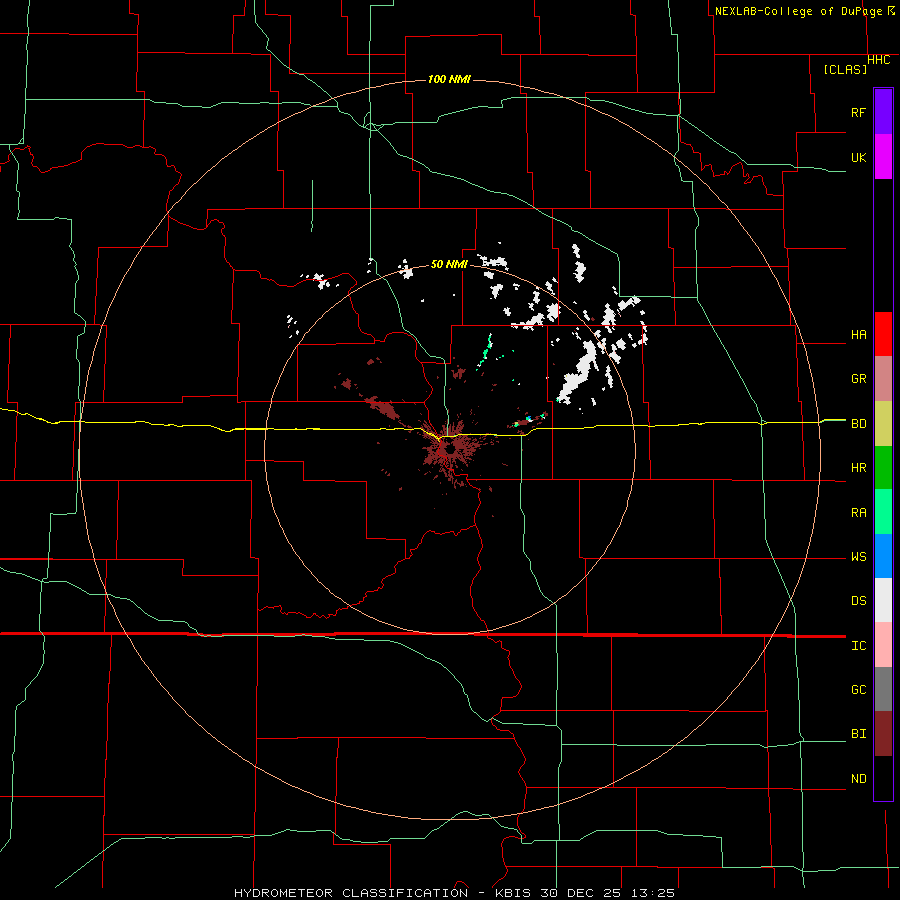The height and width of the screenshot is (900, 900).
Task: Select the IC light pink legend swatch
Action: 883,645
